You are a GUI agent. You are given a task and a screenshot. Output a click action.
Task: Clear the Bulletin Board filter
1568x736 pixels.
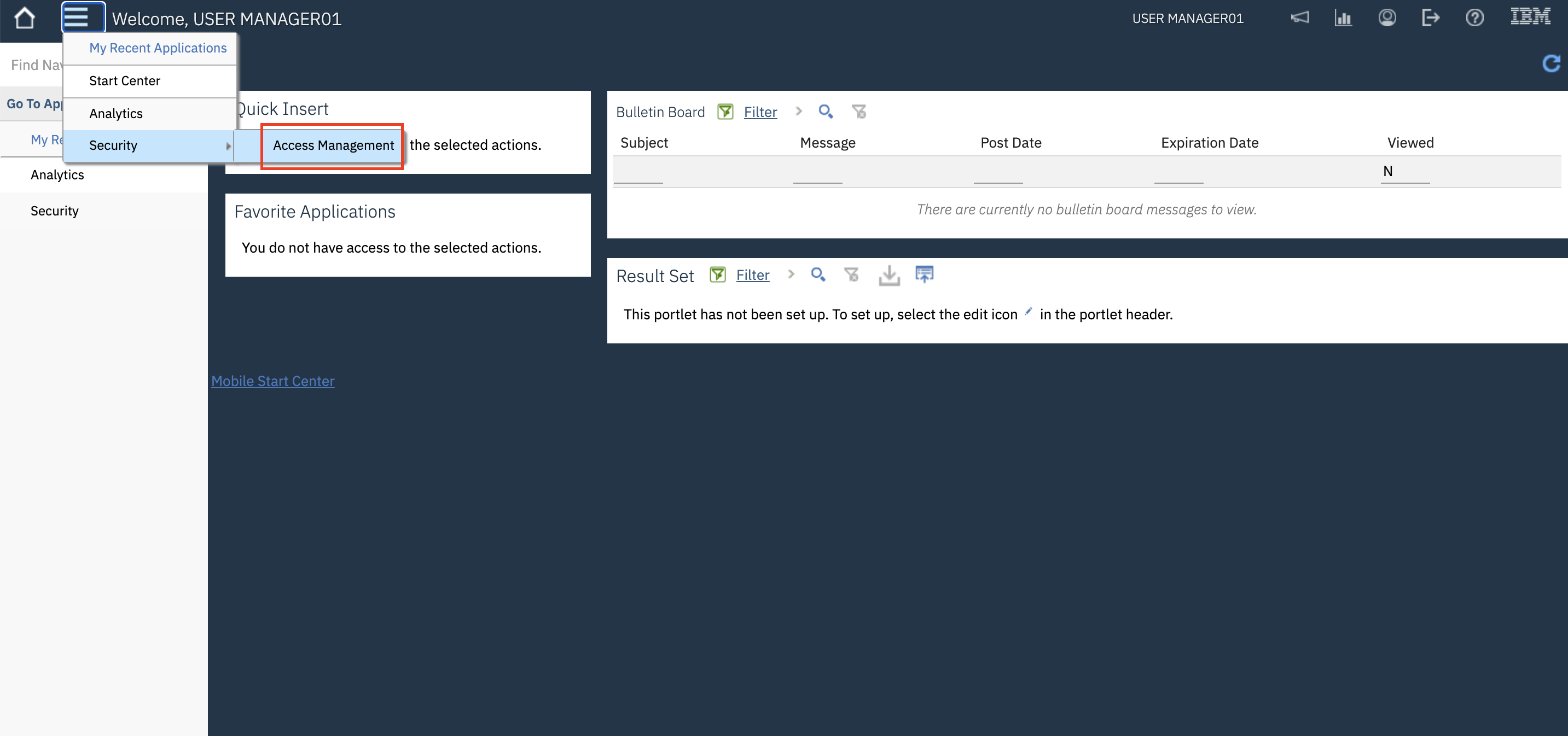pyautogui.click(x=859, y=112)
